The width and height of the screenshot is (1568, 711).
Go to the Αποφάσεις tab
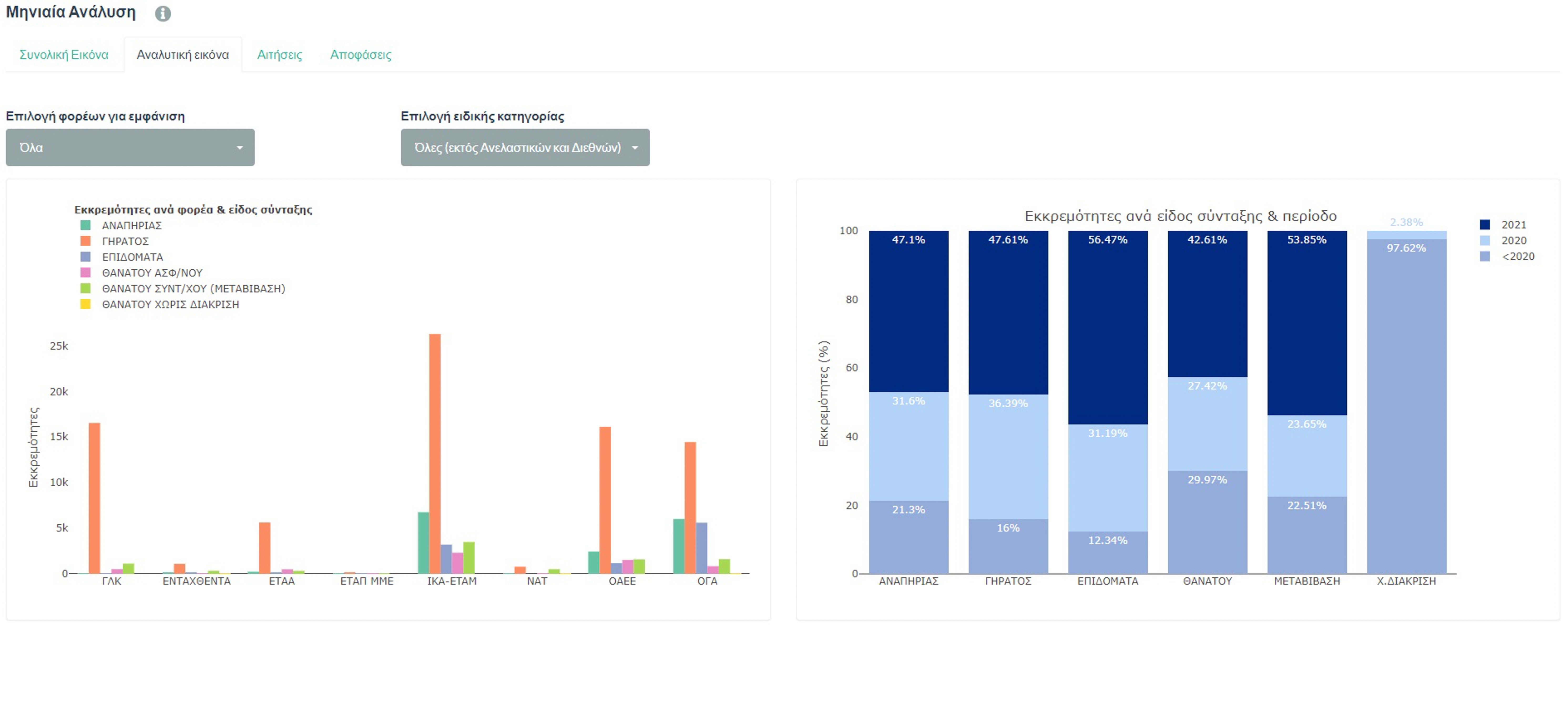pyautogui.click(x=360, y=55)
